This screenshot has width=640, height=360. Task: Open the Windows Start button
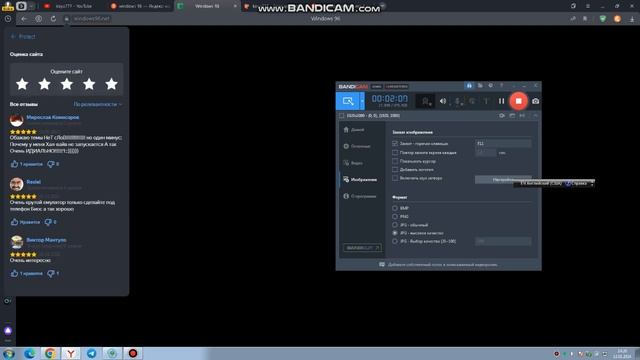(x=9, y=353)
